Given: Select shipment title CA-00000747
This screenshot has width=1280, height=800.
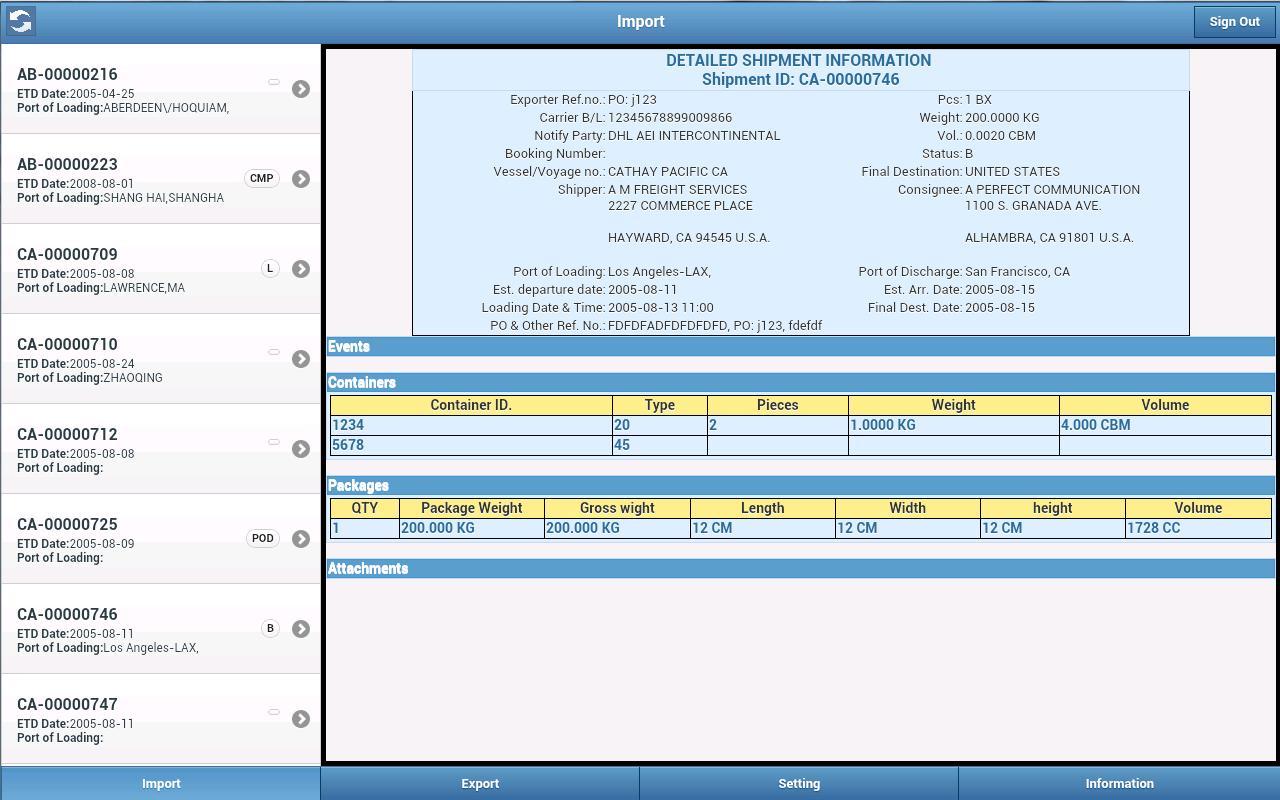Looking at the screenshot, I should click(67, 704).
